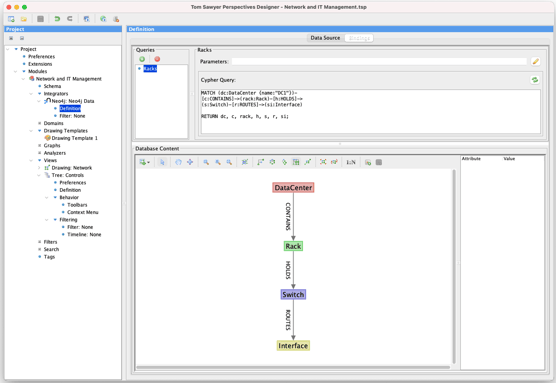The height and width of the screenshot is (383, 556).
Task: Click the vertical scrollbar of the graph canvas
Action: point(454,267)
